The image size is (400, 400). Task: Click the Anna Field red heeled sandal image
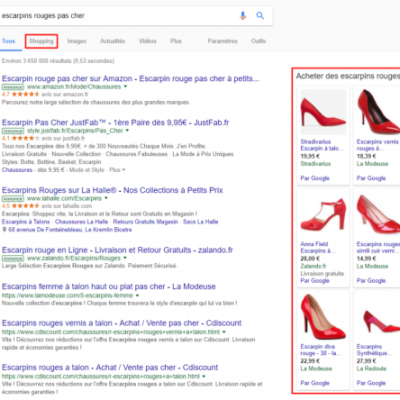pyautogui.click(x=323, y=214)
